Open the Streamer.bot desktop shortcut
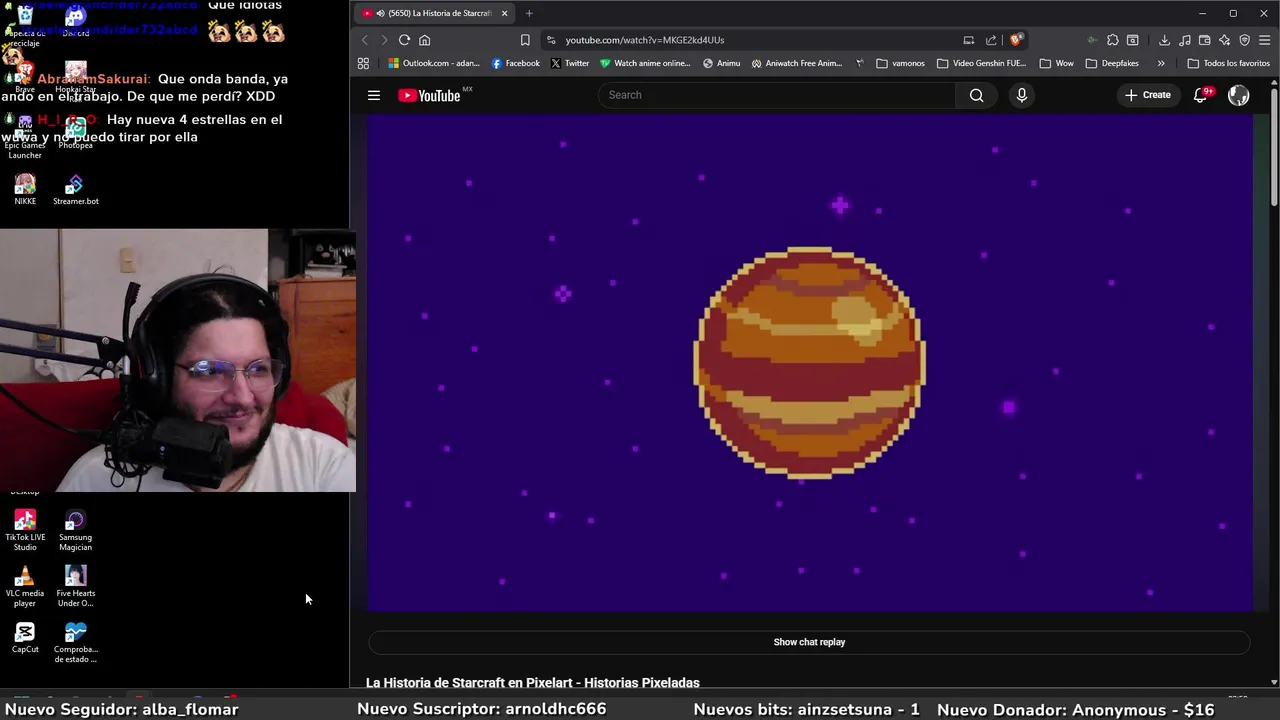Image resolution: width=1280 pixels, height=720 pixels. [76, 189]
